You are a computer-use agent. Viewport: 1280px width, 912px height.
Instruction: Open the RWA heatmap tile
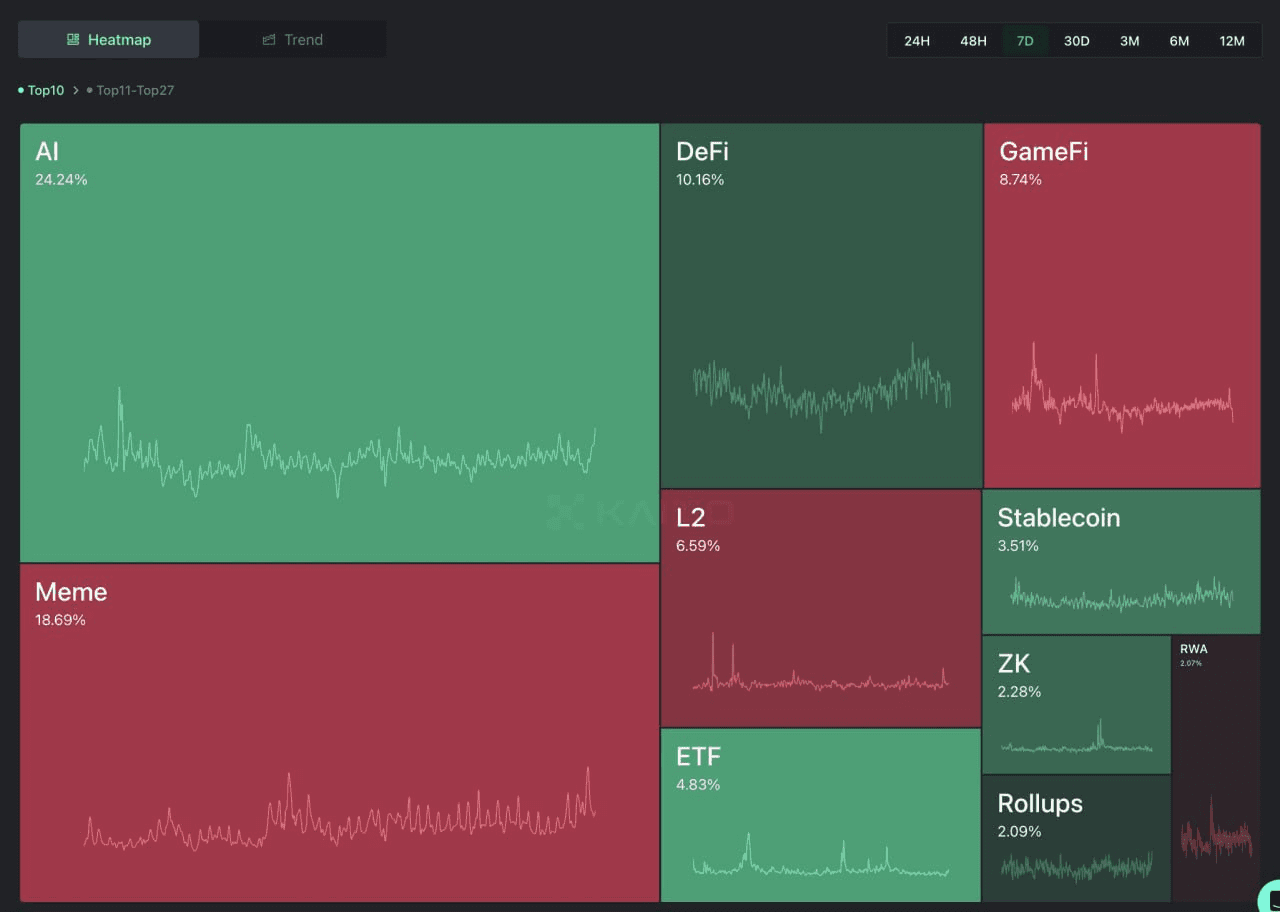[x=1216, y=768]
